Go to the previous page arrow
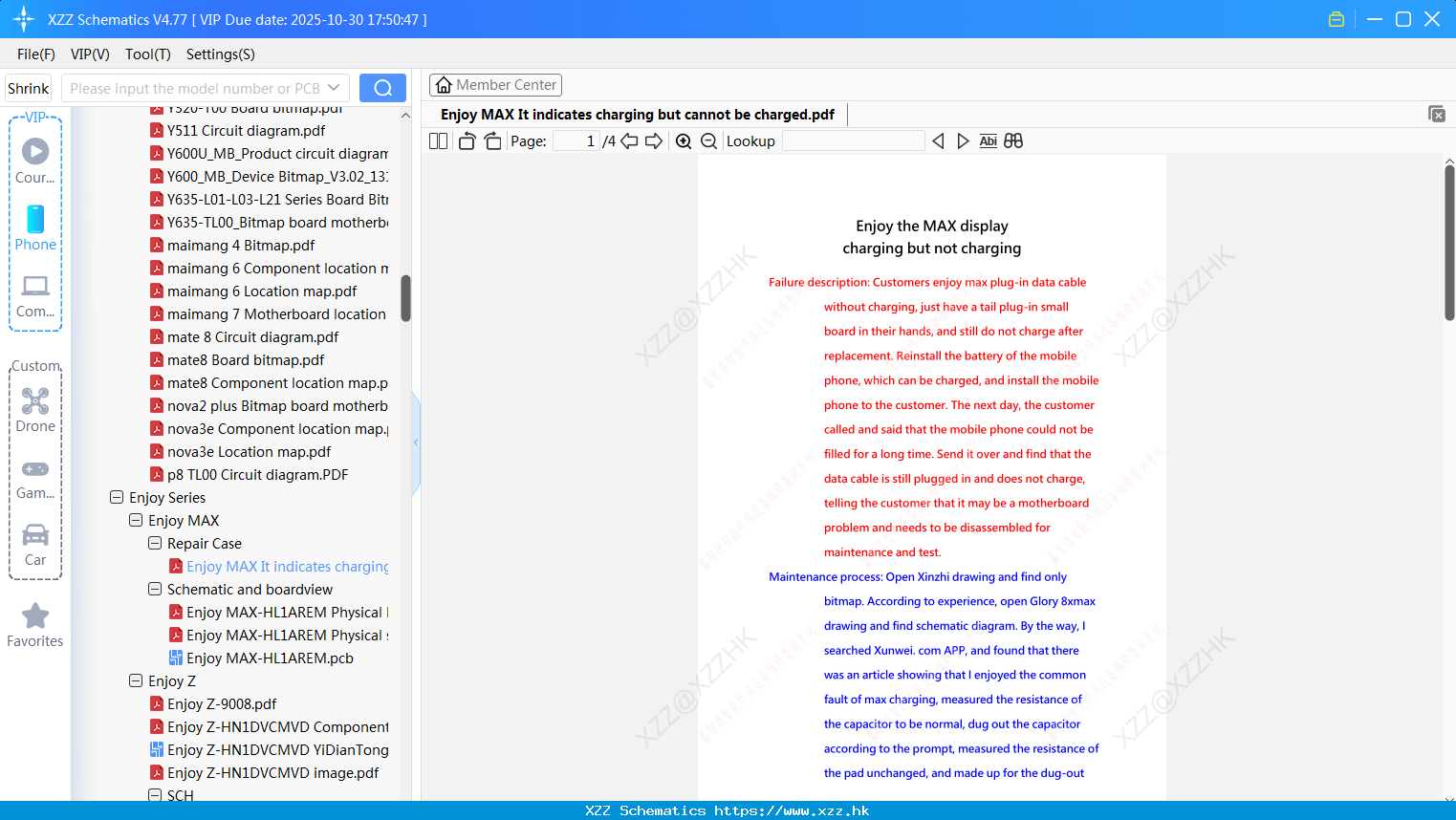The width and height of the screenshot is (1456, 820). (x=629, y=140)
